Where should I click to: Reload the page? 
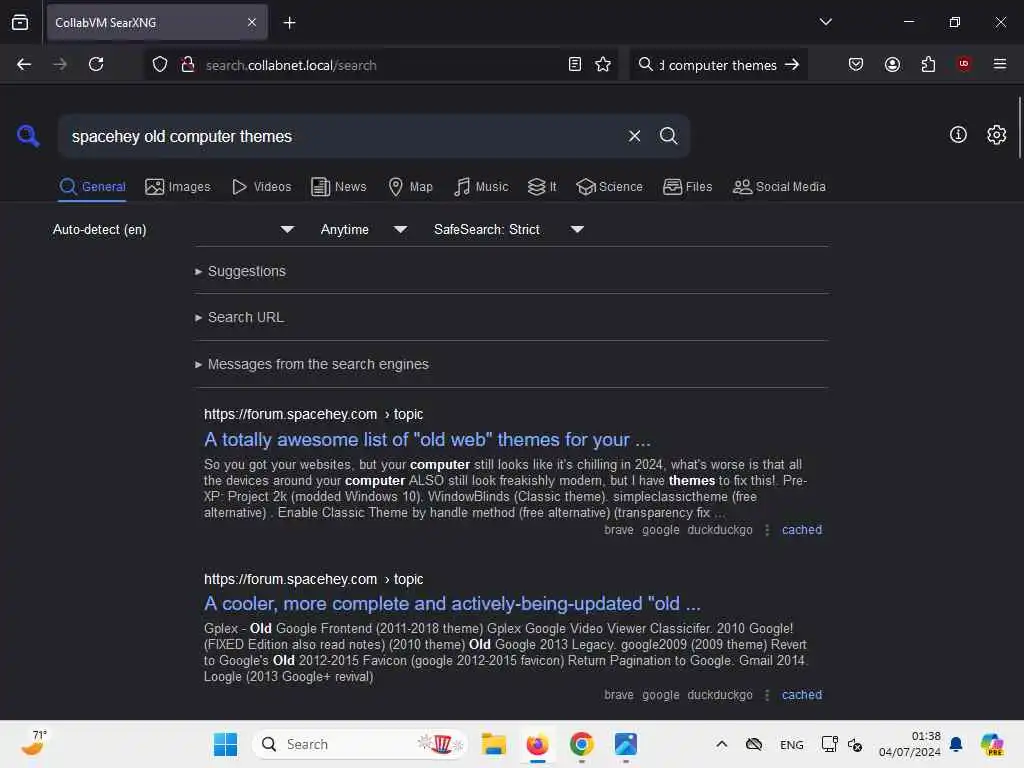pyautogui.click(x=96, y=64)
